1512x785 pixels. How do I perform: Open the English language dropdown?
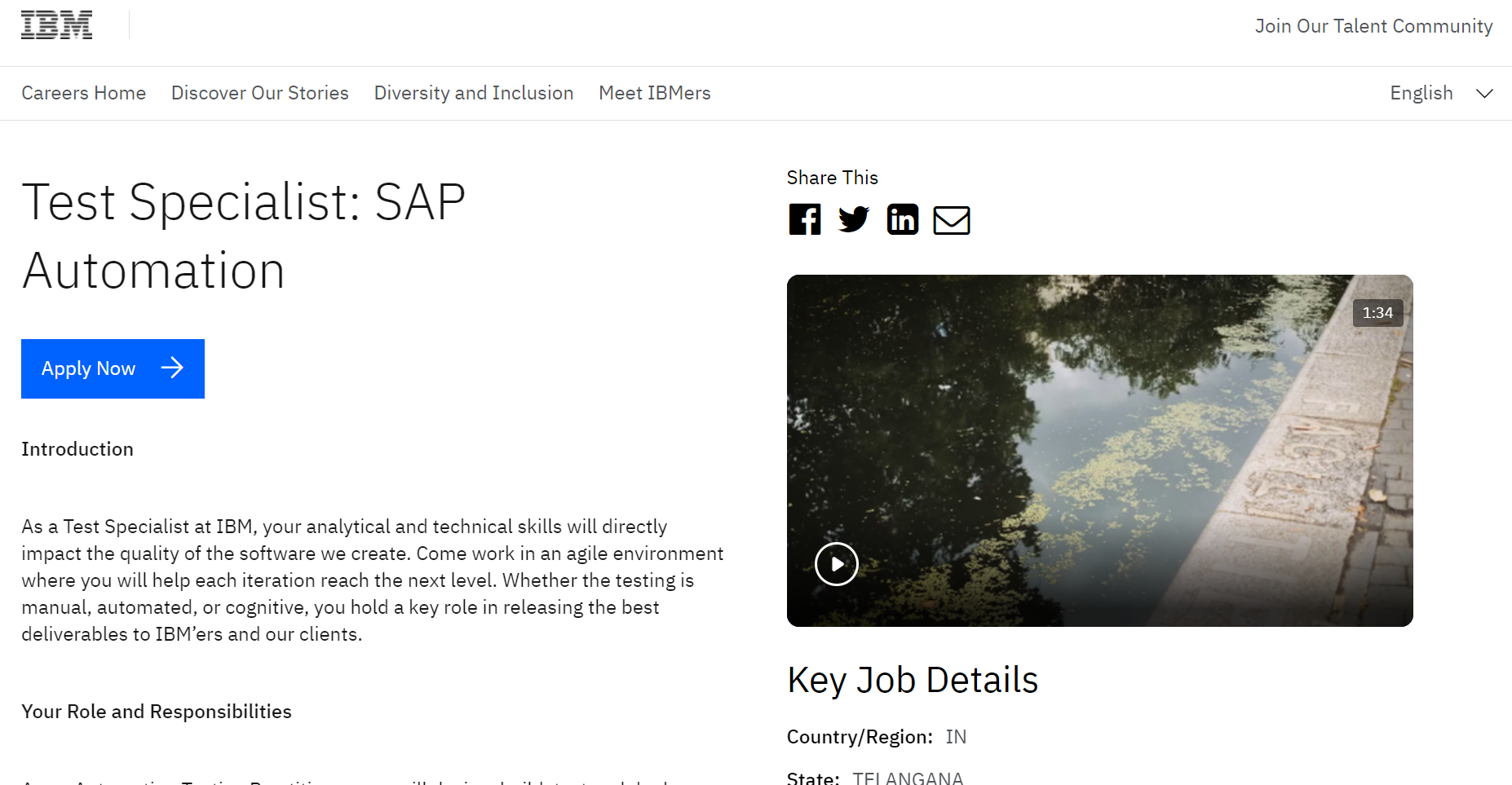(x=1441, y=93)
